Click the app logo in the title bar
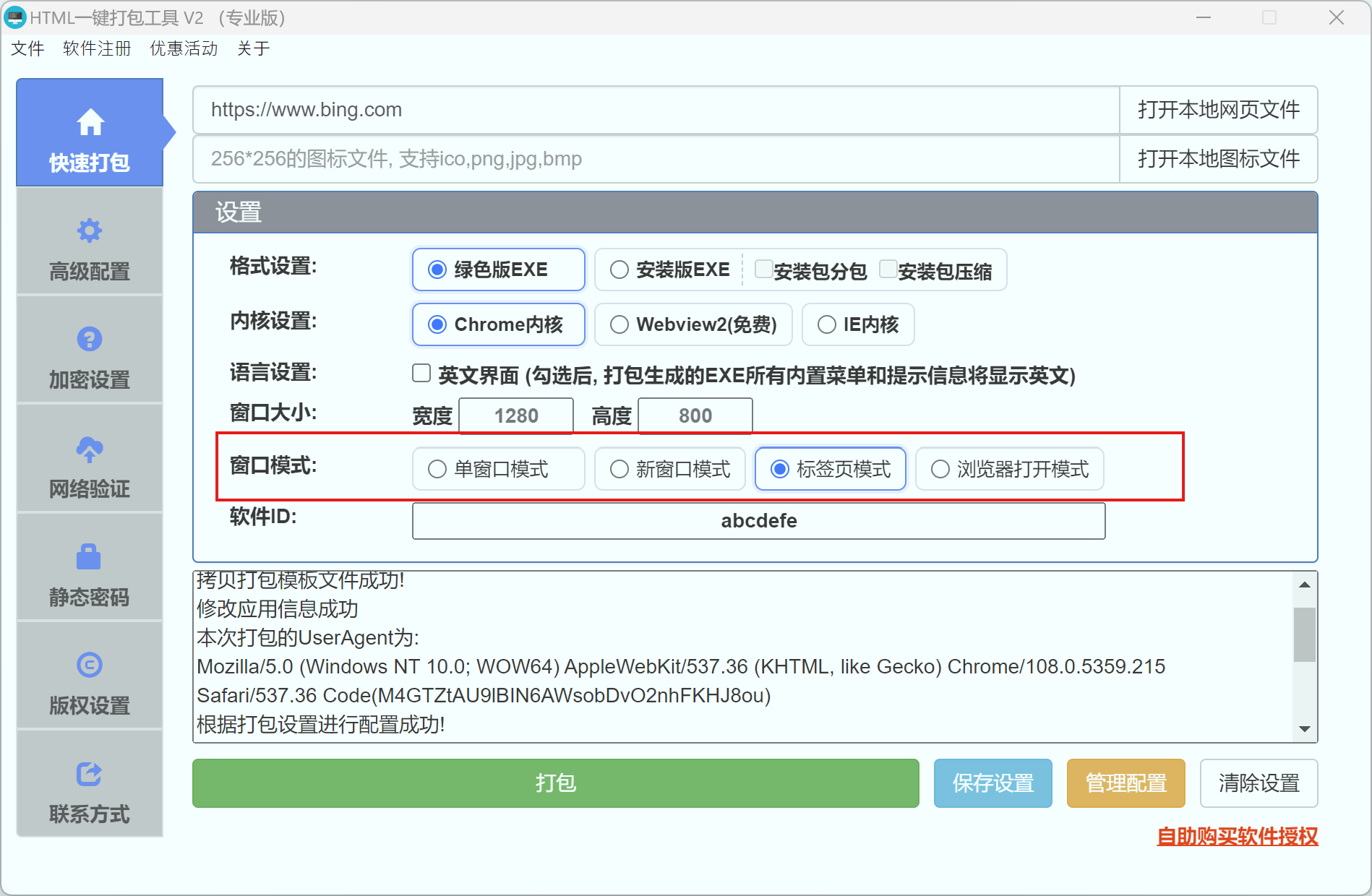Screen dimensions: 1372x896 [x=15, y=17]
